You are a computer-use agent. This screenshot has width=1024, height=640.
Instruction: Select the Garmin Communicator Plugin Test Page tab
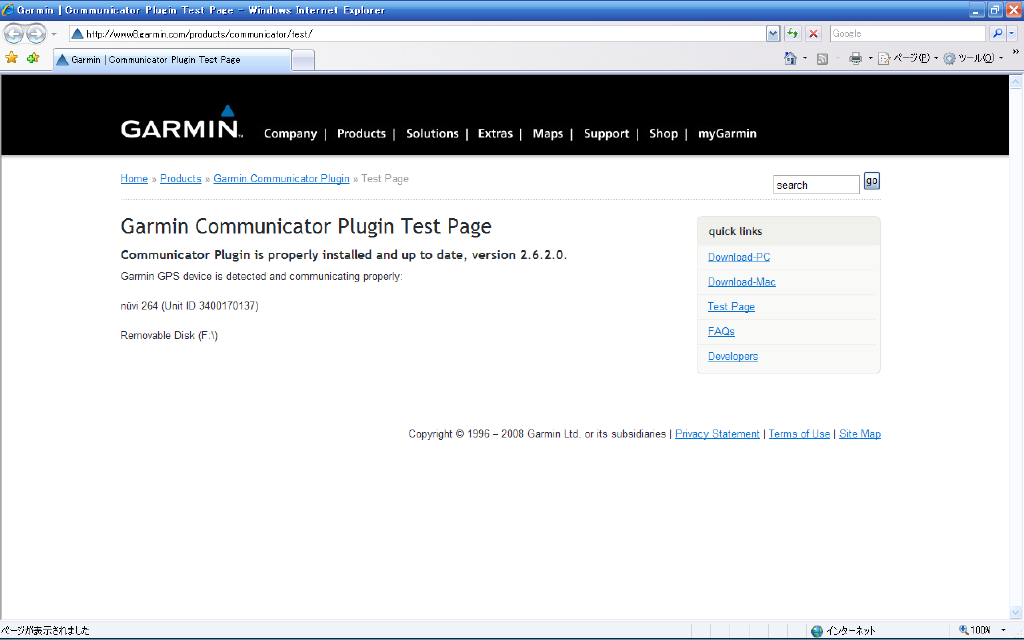coord(172,60)
